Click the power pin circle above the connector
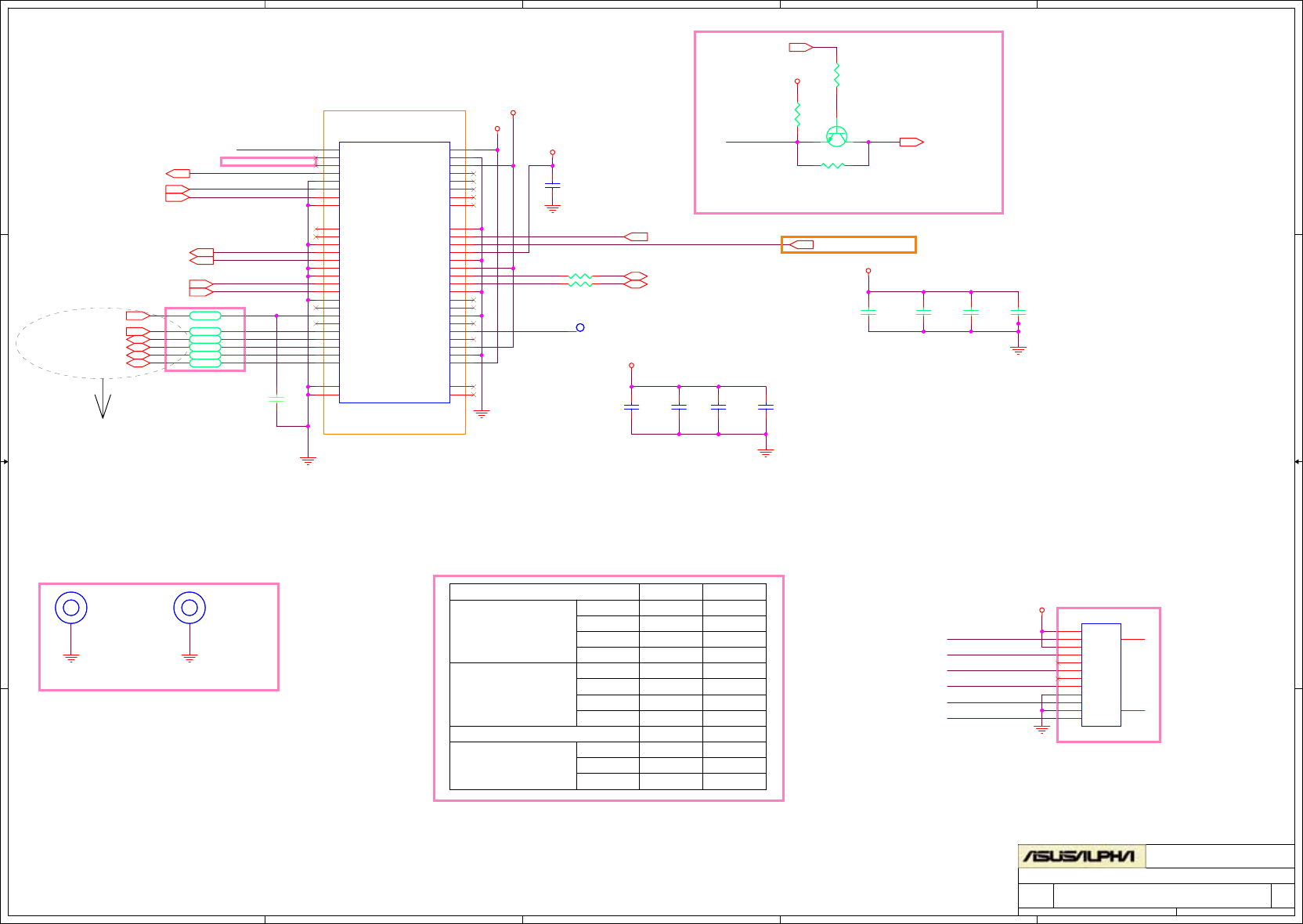Viewport: 1303px width, 924px height. (x=1041, y=610)
